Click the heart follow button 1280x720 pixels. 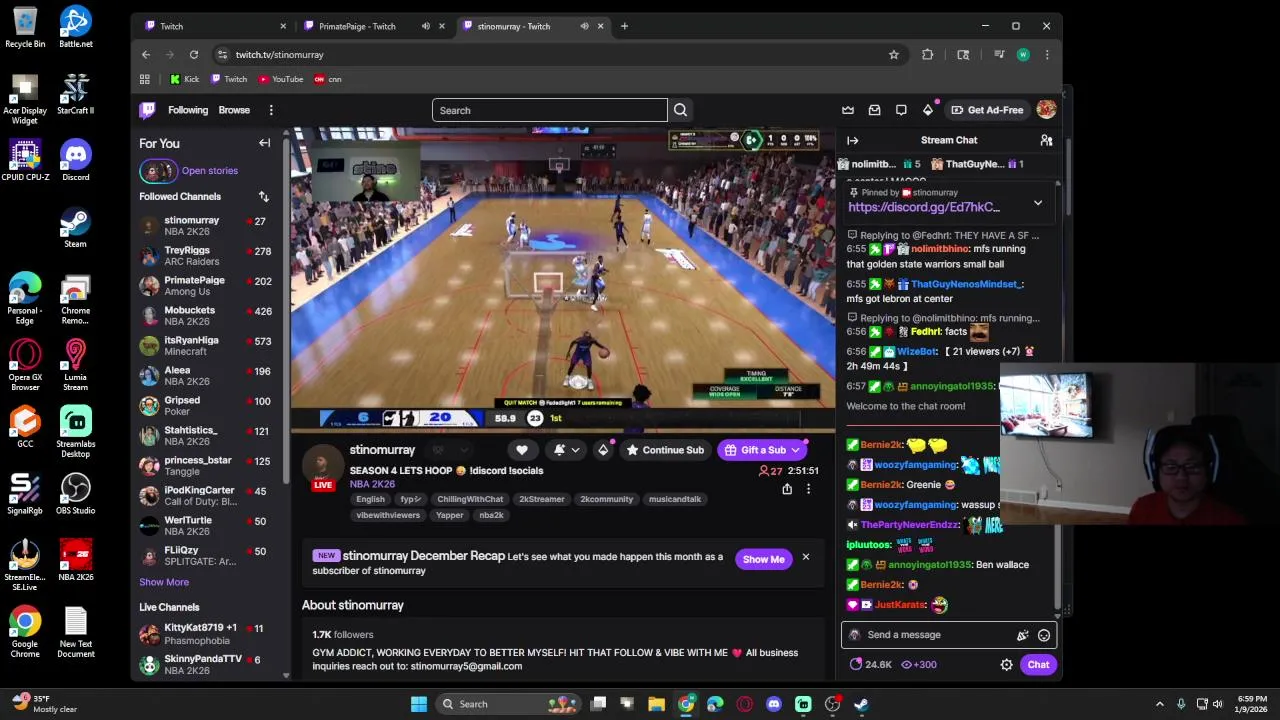522,450
